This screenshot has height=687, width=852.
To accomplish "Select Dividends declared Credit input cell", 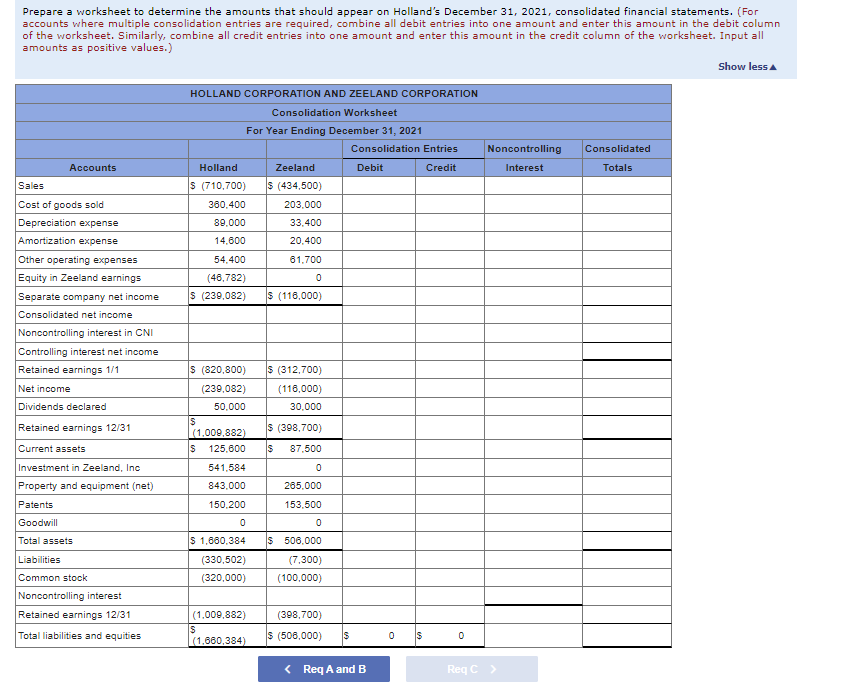I will point(450,407).
